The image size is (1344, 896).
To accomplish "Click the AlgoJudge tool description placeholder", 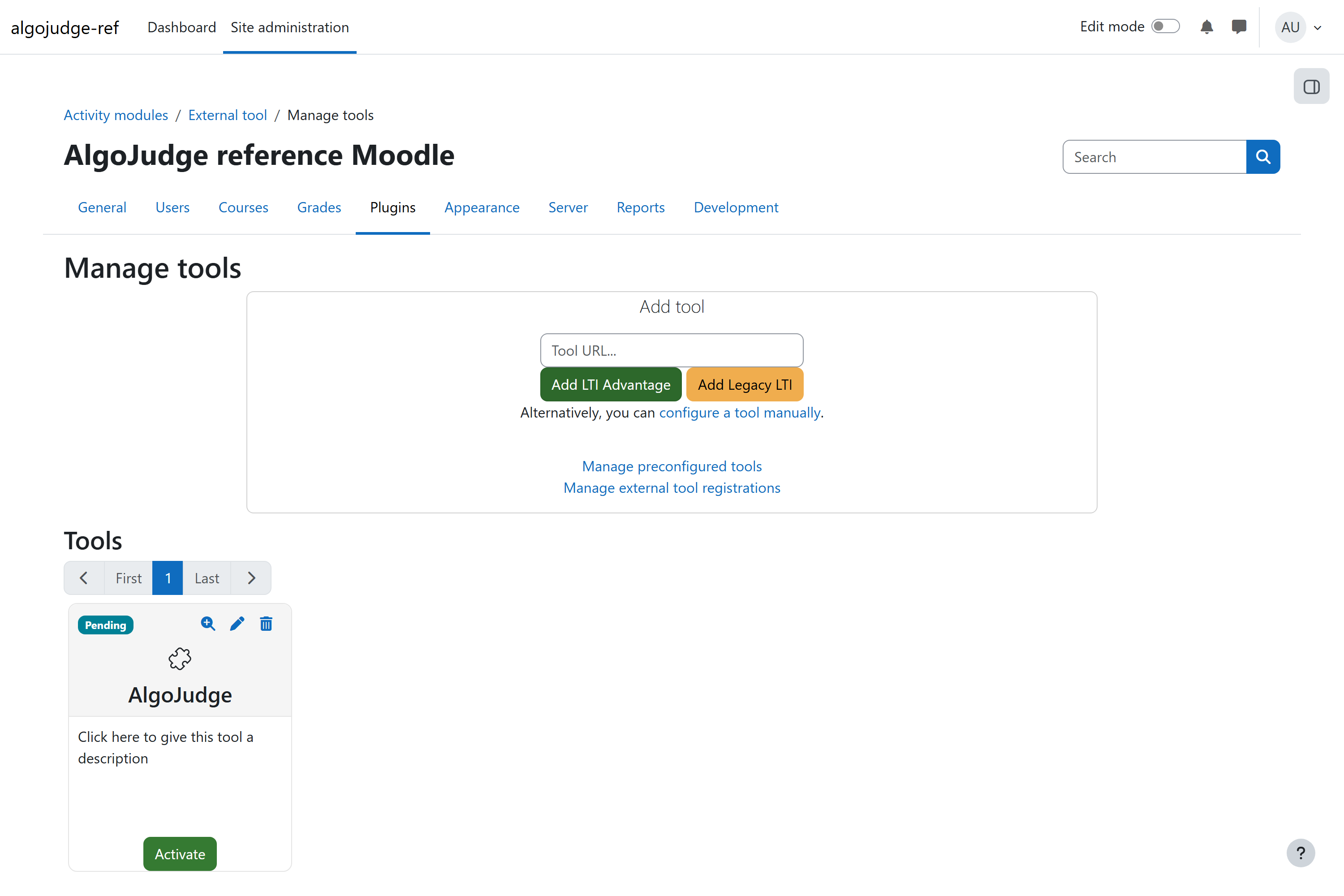I will click(166, 747).
